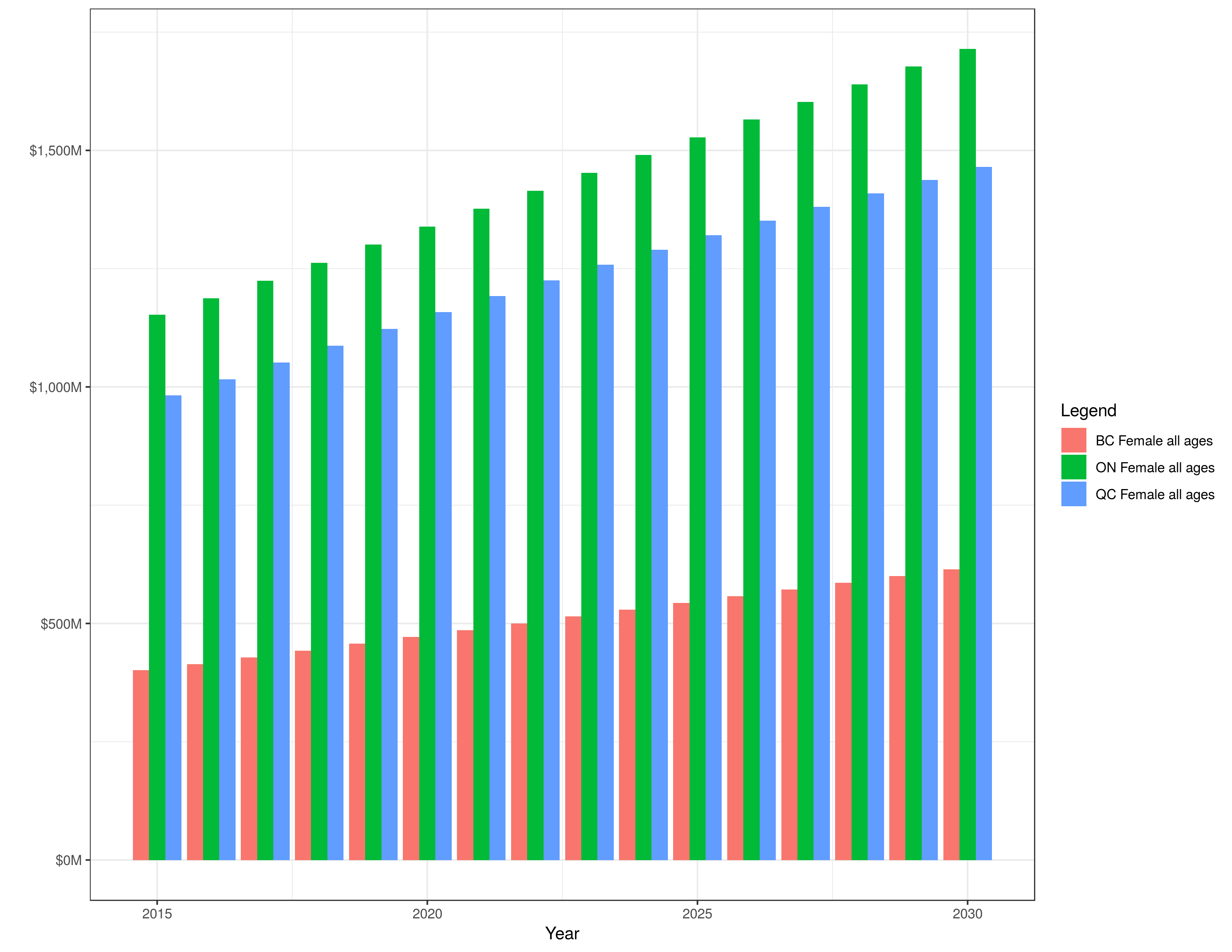Click the $1,500M y-axis label

pyautogui.click(x=55, y=150)
